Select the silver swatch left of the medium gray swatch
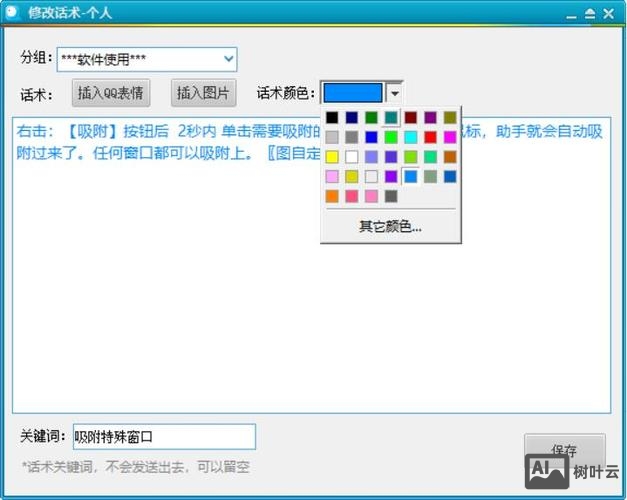This screenshot has height=500, width=627. tap(332, 137)
